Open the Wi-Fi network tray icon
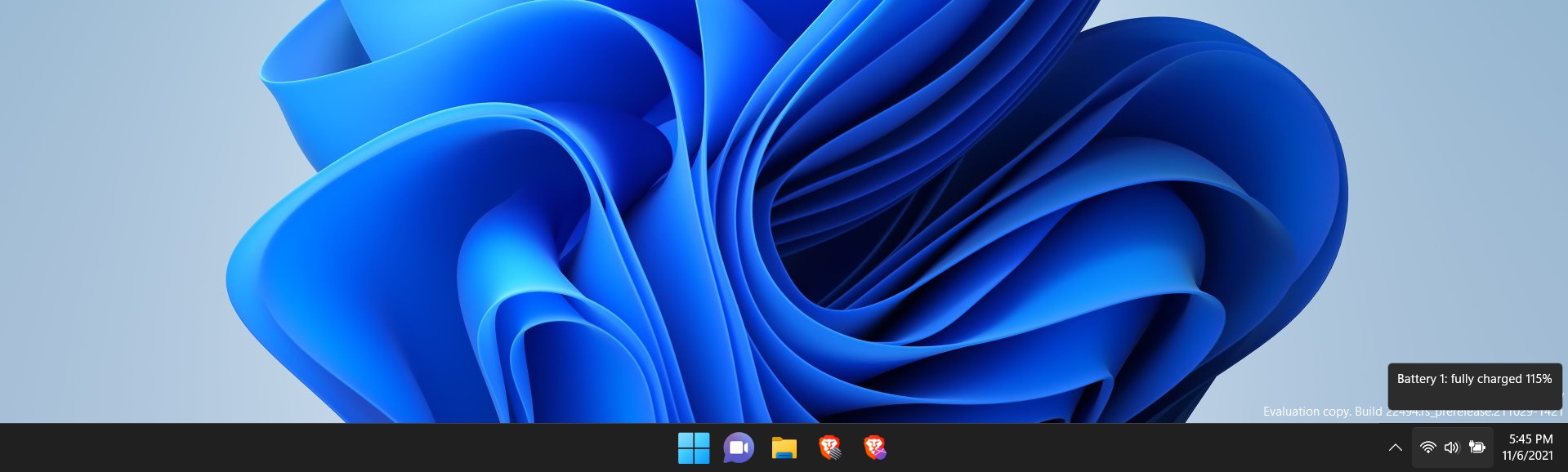This screenshot has height=472, width=1568. tap(1427, 448)
